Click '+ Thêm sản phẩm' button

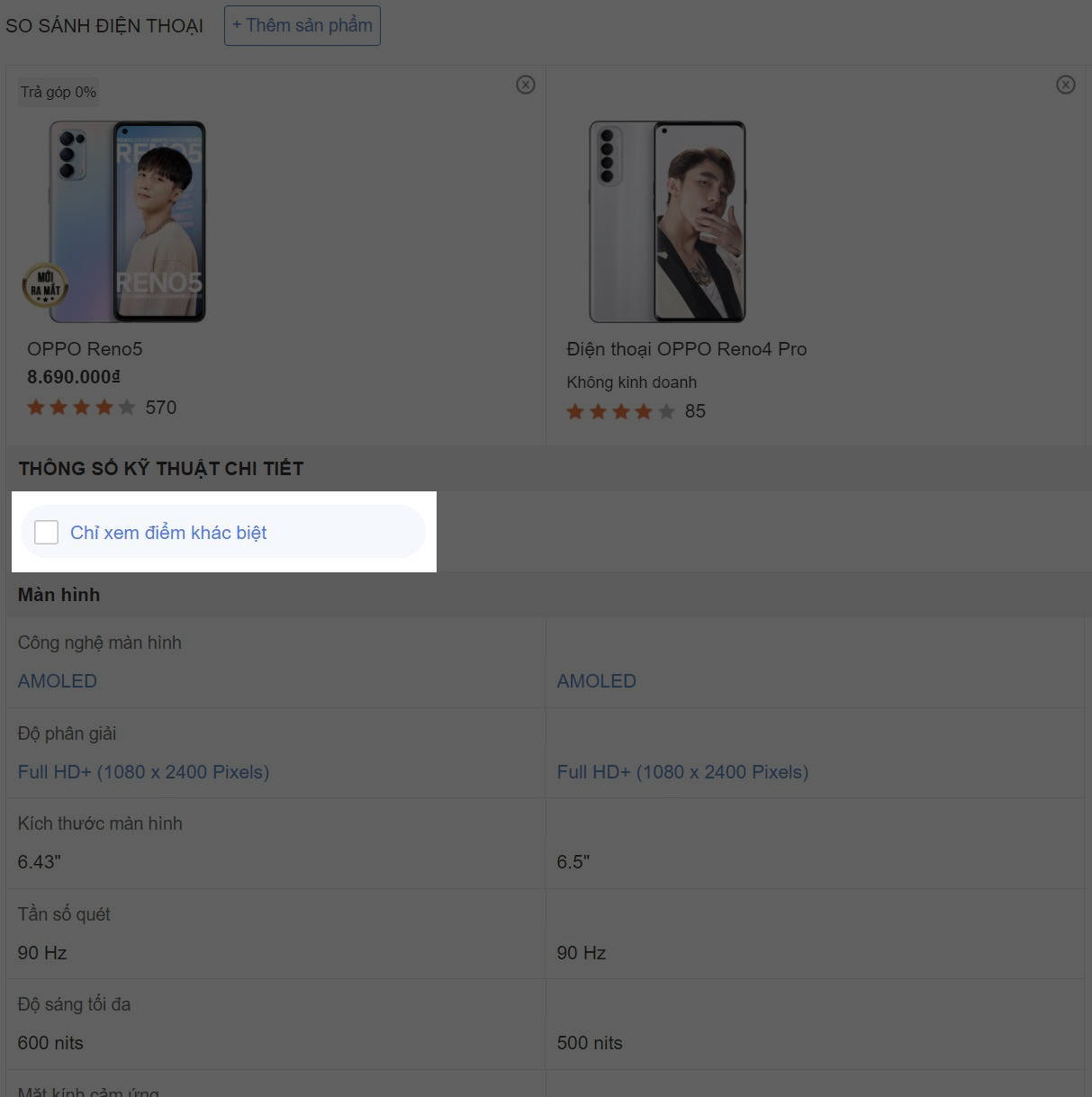pyautogui.click(x=302, y=25)
